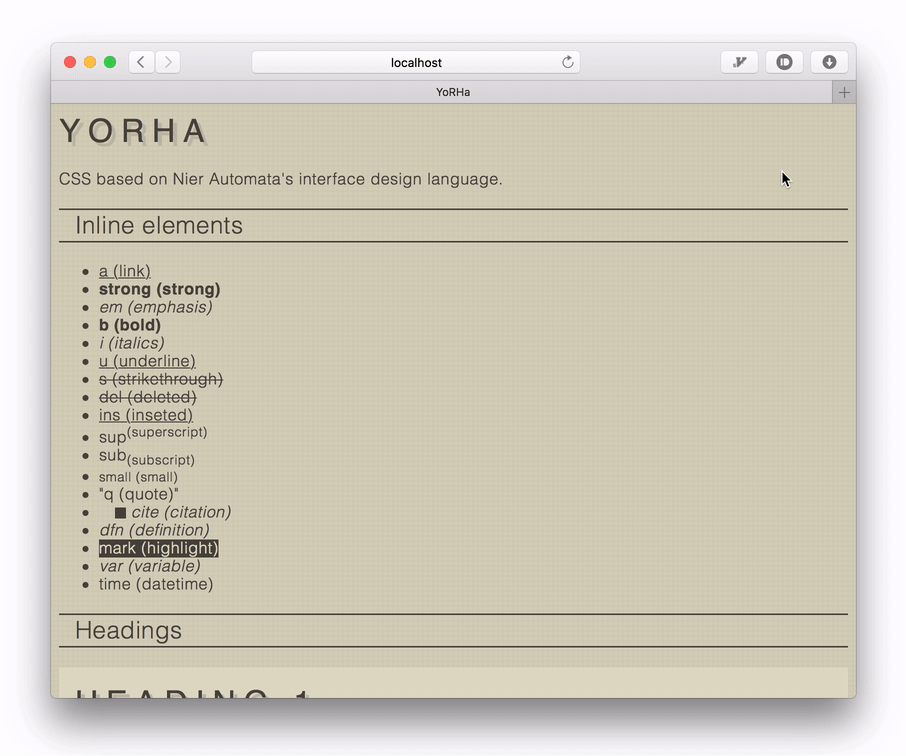The width and height of the screenshot is (906, 756).
Task: Click the 'dfn (definition)' text
Action: point(154,530)
